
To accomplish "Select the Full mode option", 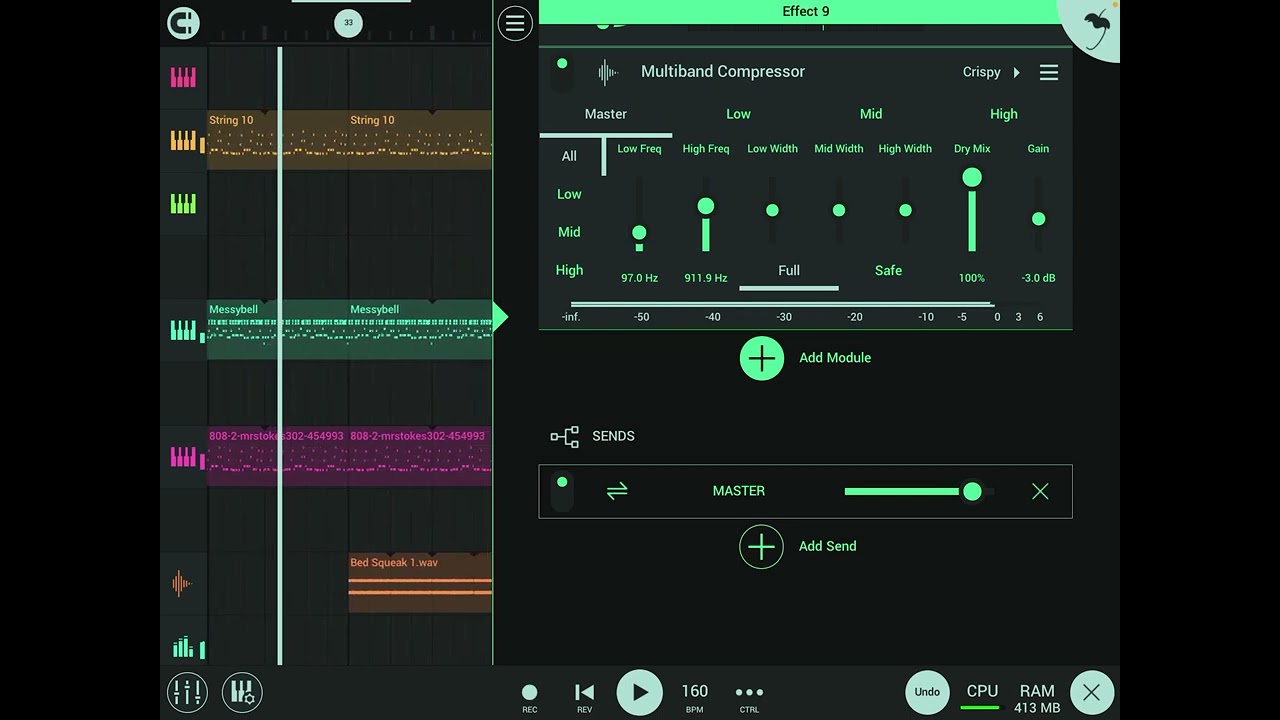I will [789, 271].
